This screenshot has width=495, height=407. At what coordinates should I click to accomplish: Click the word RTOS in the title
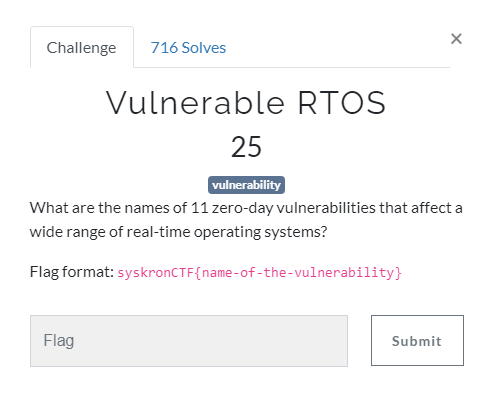click(x=342, y=103)
